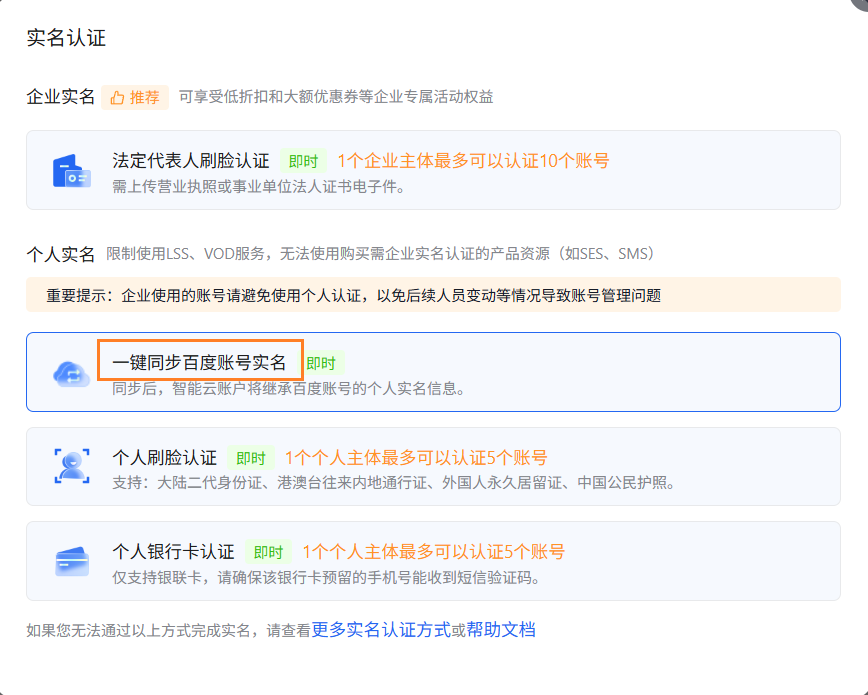Click the 个人实名 section heading
868x695 pixels.
tap(61, 254)
